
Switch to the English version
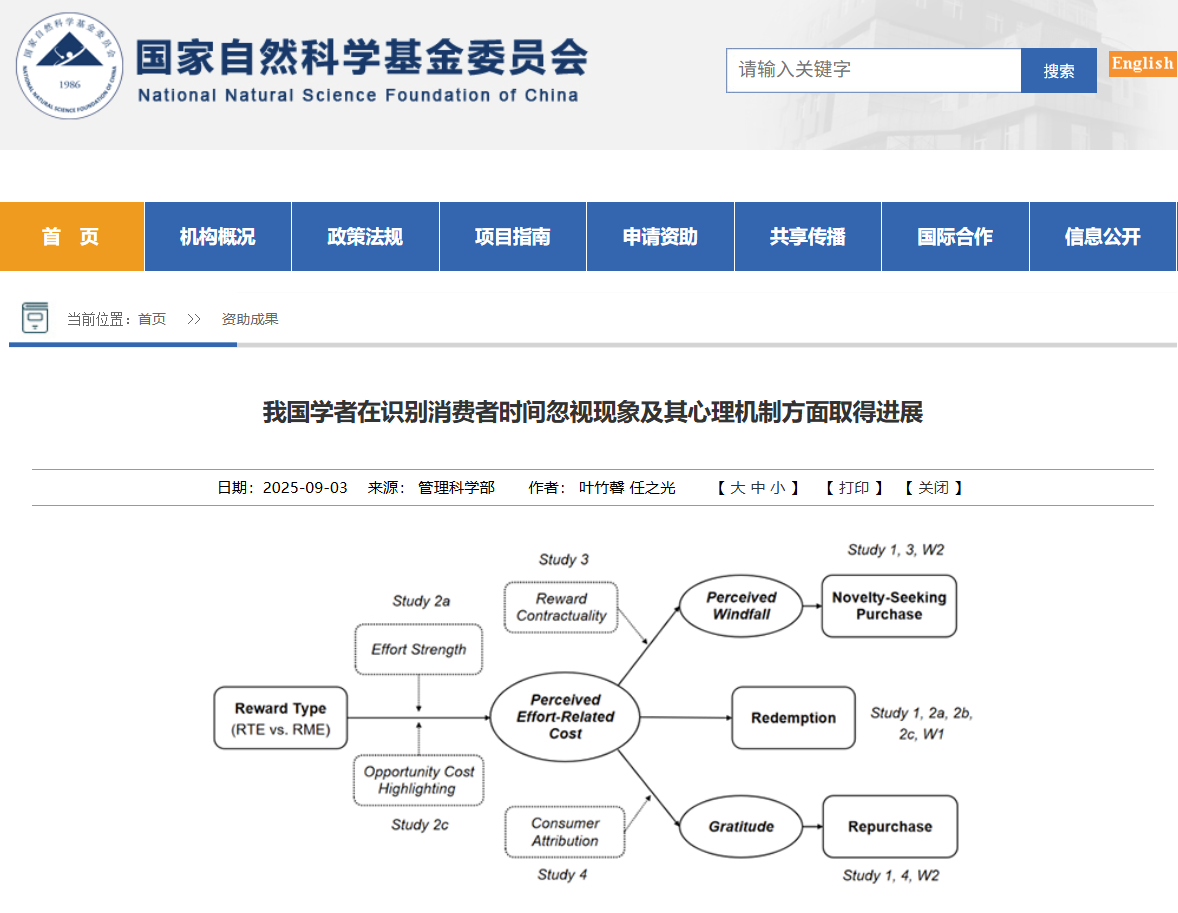(x=1142, y=63)
